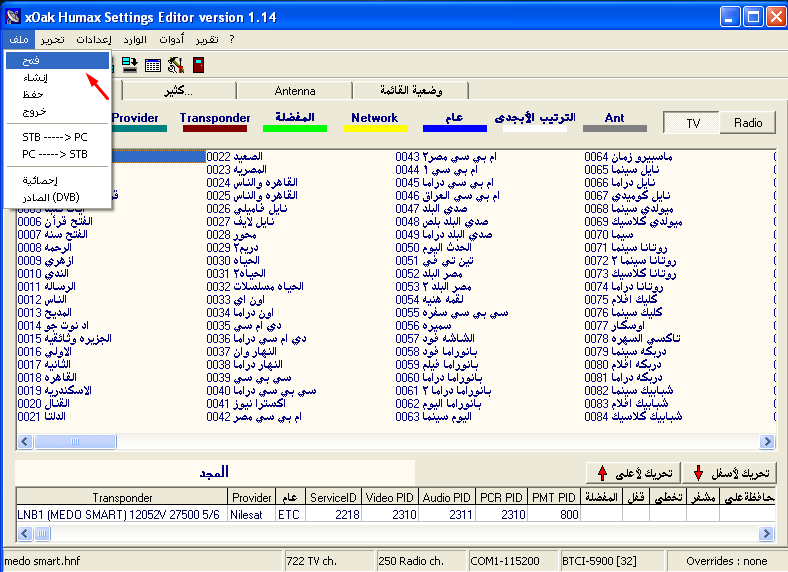Choose خروج (Exit) from the file menu
The image size is (788, 572).
tap(57, 112)
